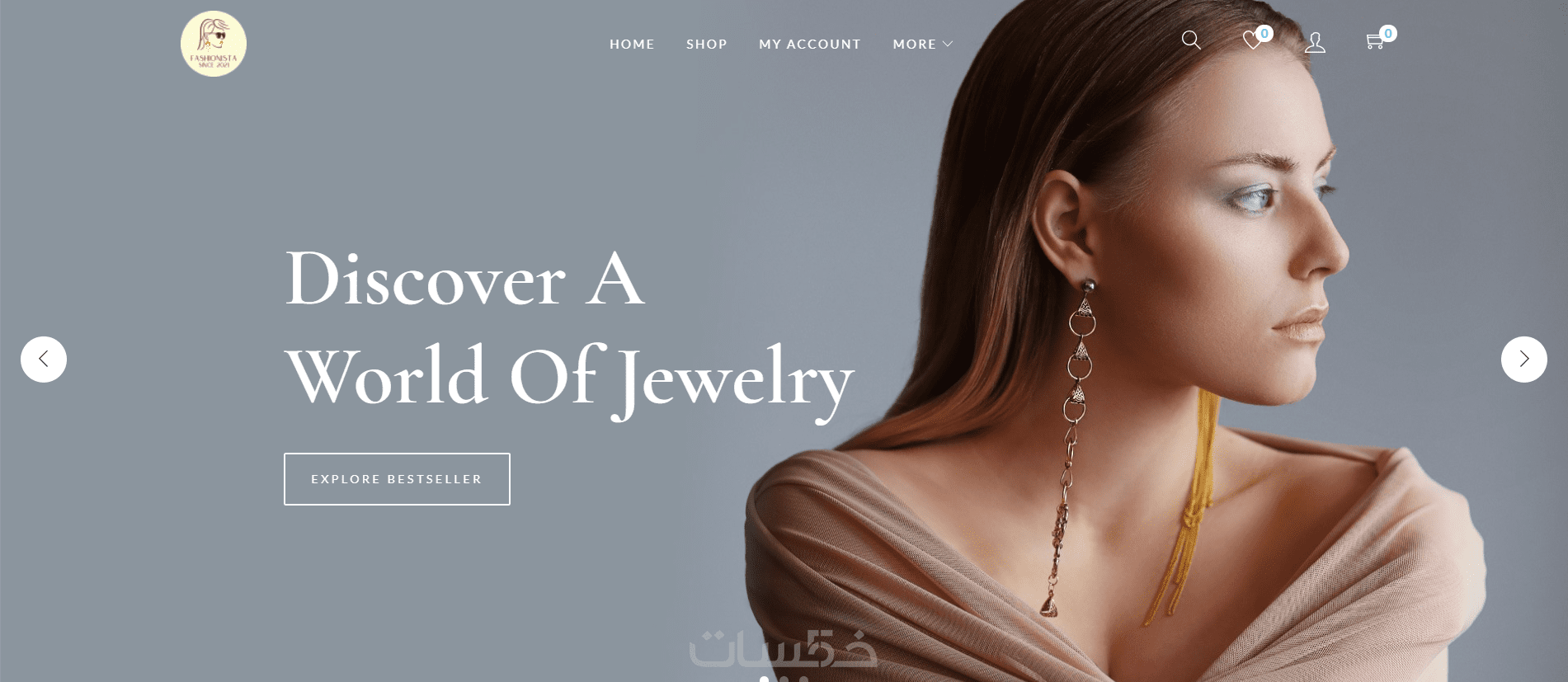
Task: Go to the HOME menu item
Action: tap(632, 45)
